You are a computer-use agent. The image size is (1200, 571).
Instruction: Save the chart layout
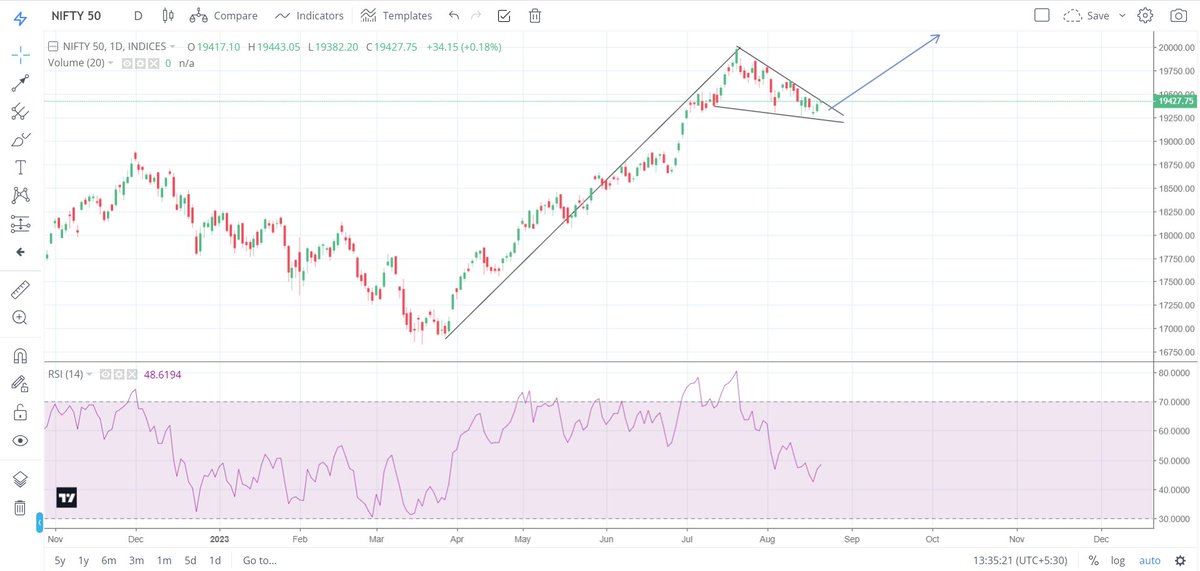(x=1086, y=16)
